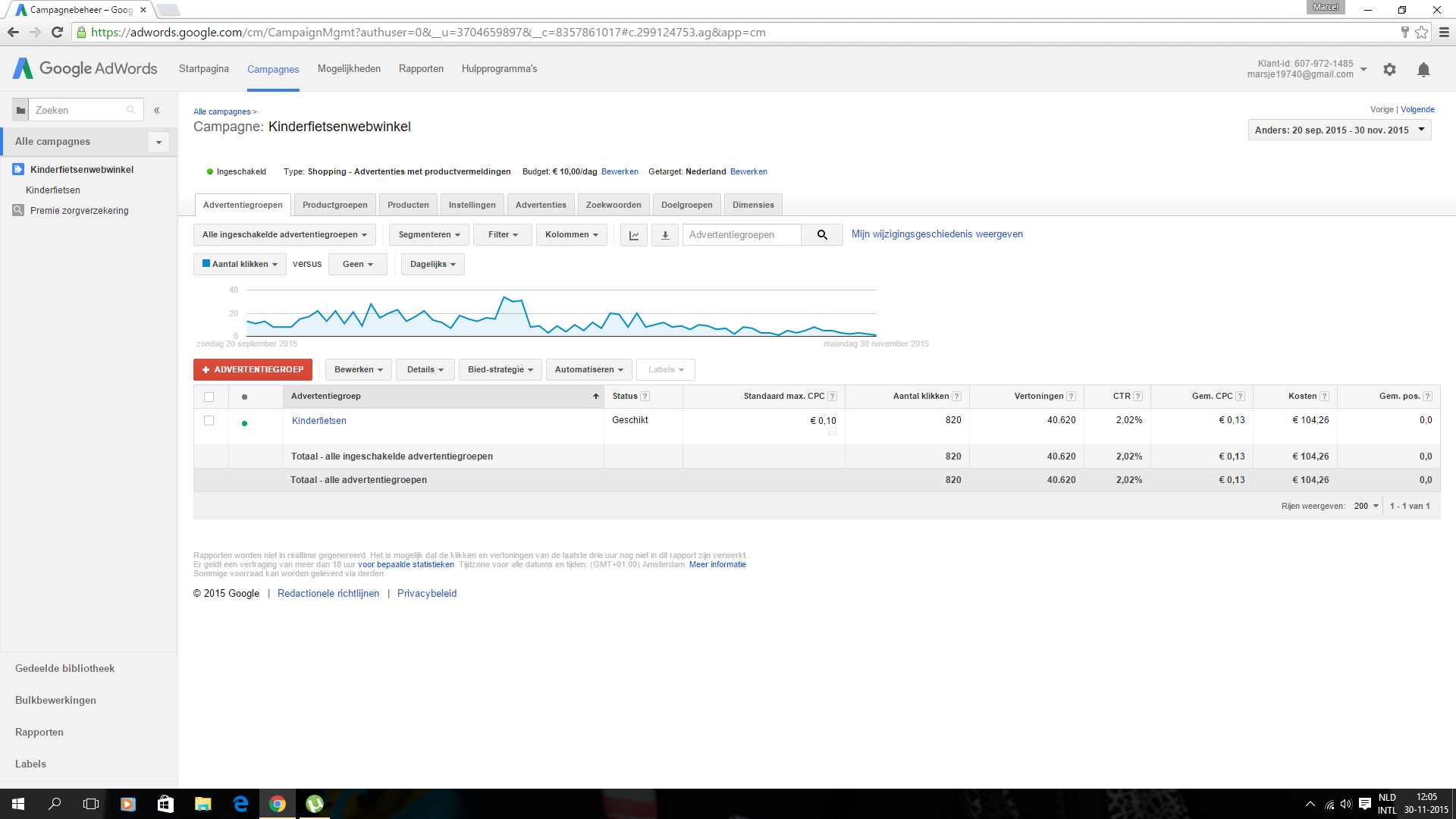This screenshot has height=819, width=1456.
Task: Click Premie zorgverzekering search campaign icon
Action: point(19,210)
